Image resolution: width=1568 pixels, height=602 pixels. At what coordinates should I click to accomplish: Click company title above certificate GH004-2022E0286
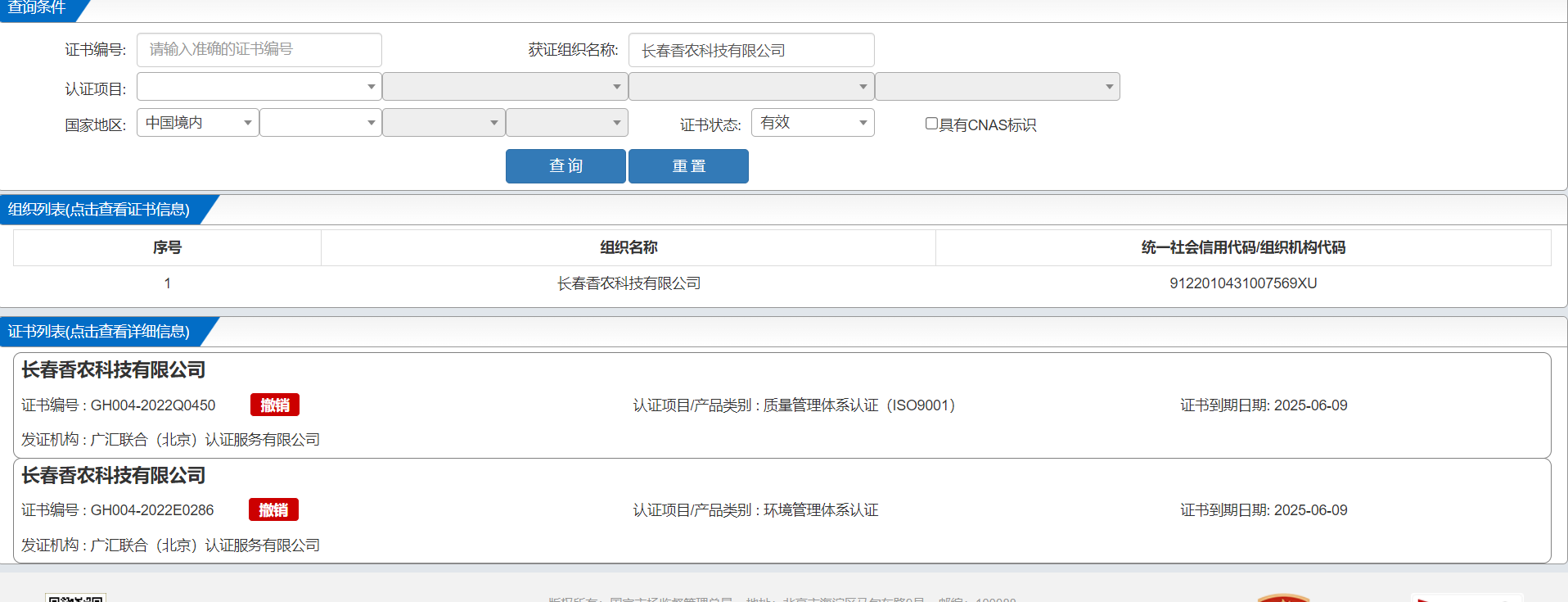pos(113,476)
